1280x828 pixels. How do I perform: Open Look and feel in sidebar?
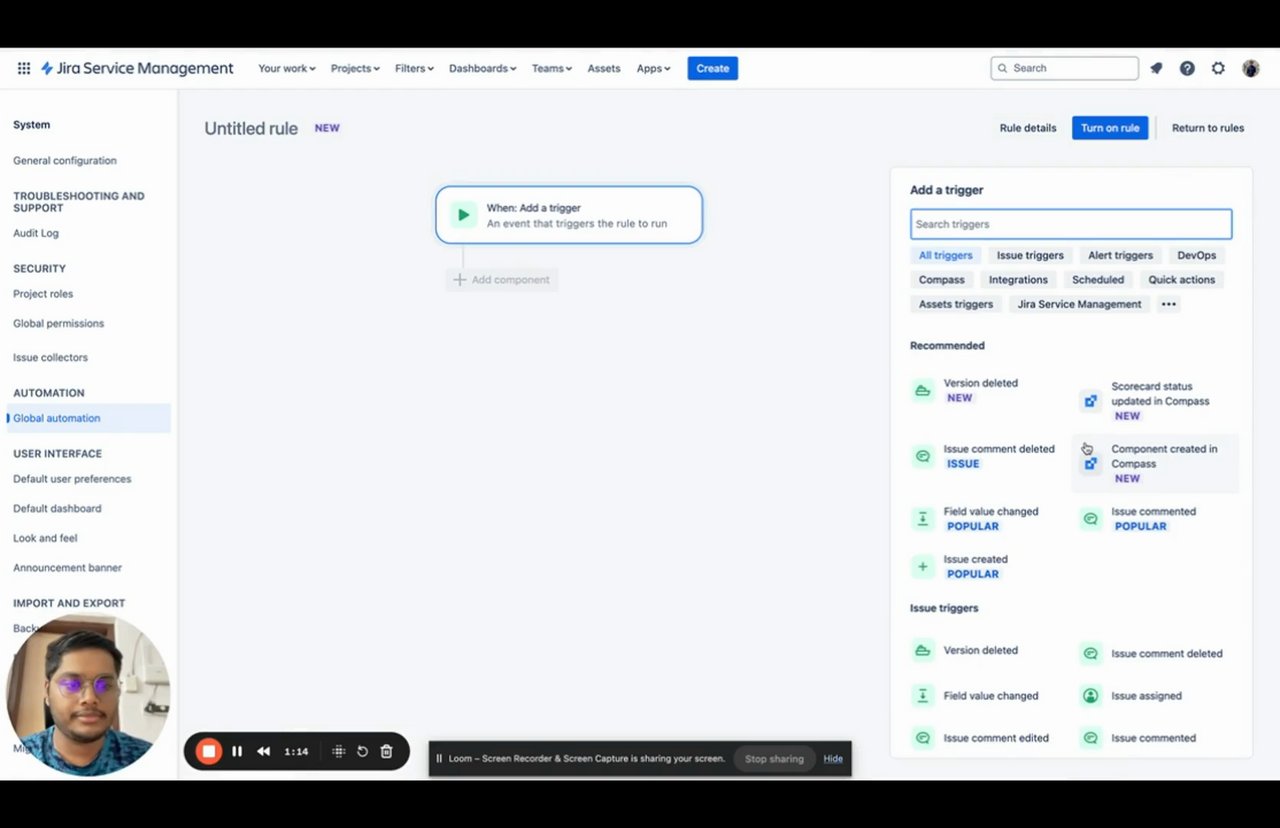45,538
